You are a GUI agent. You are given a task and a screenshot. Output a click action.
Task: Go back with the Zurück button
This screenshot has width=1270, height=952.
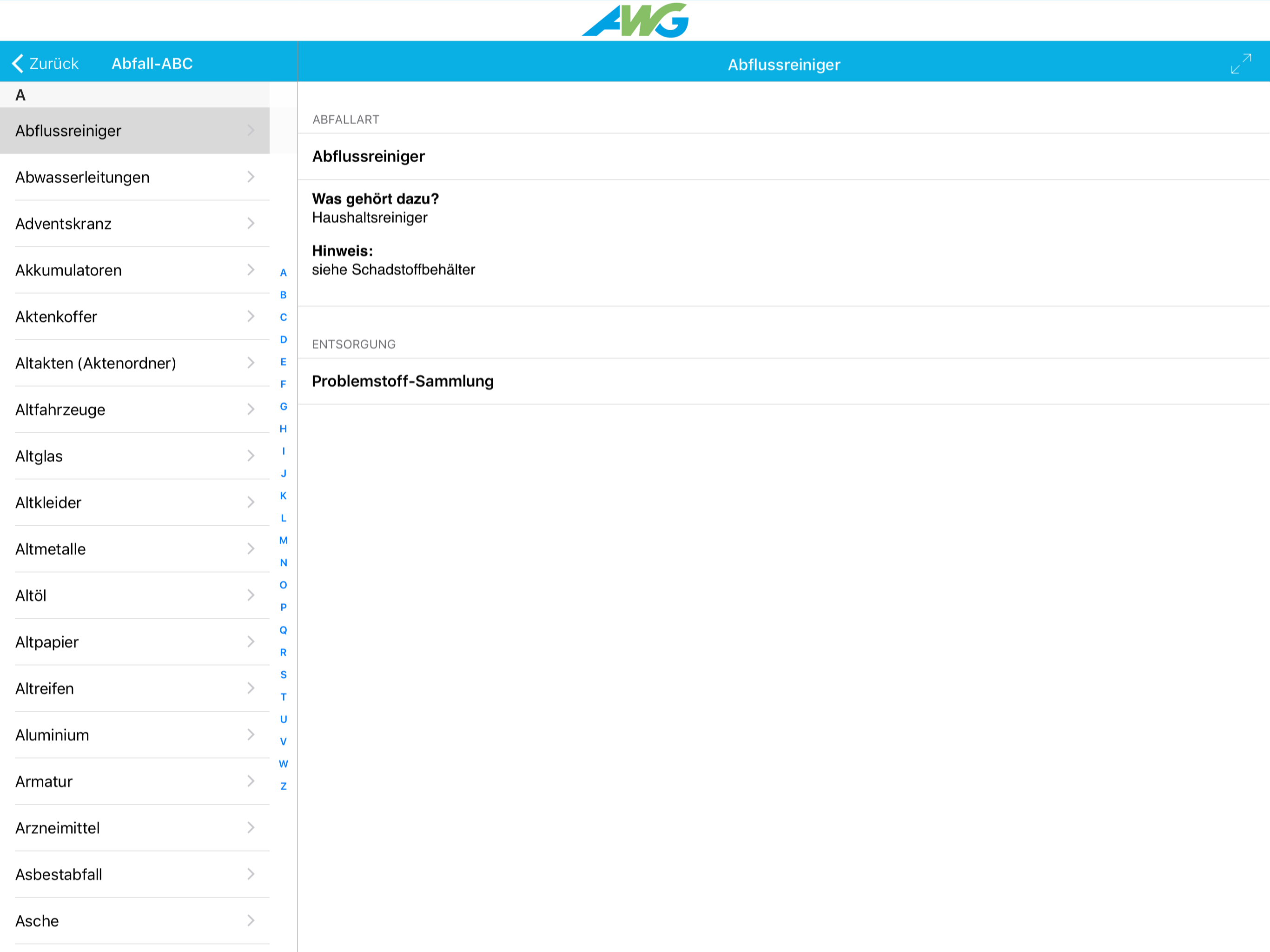46,63
